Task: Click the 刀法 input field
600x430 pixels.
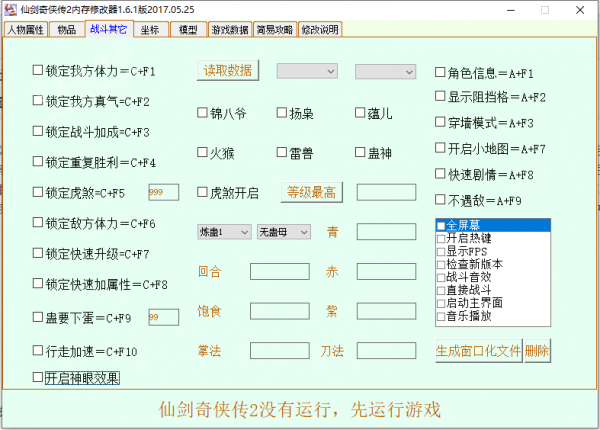Action: tap(386, 350)
